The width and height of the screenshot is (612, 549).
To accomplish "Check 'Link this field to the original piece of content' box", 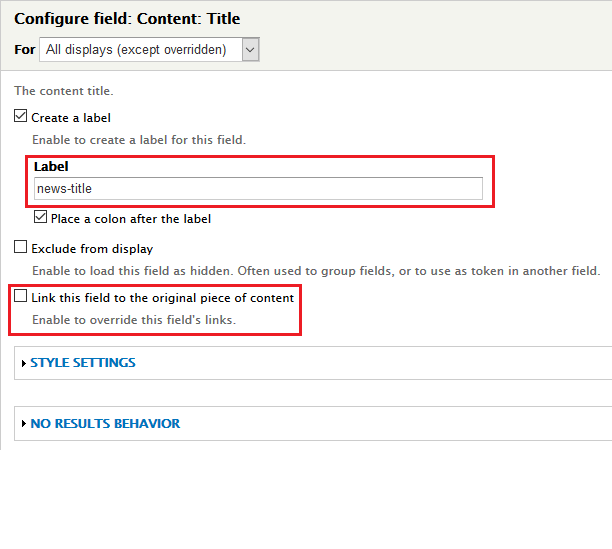I will click(x=21, y=298).
